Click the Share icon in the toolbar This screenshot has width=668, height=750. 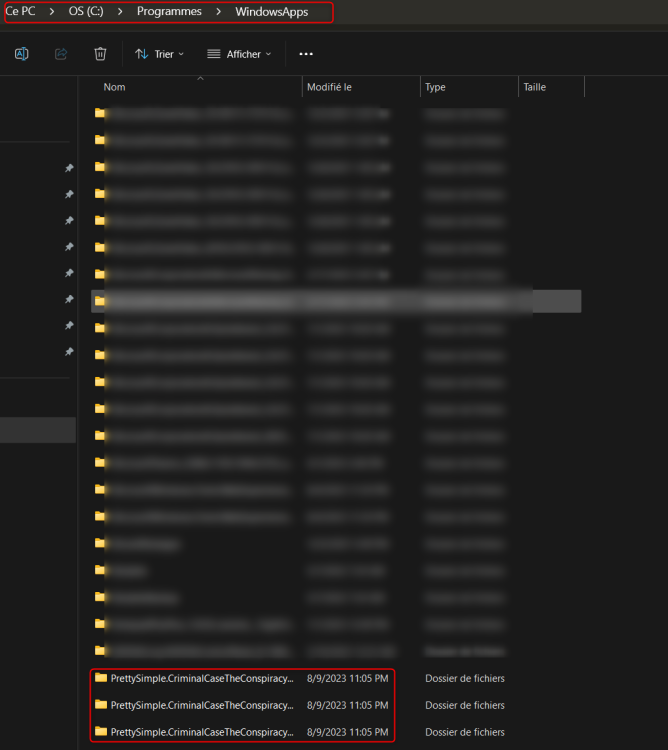click(x=61, y=54)
